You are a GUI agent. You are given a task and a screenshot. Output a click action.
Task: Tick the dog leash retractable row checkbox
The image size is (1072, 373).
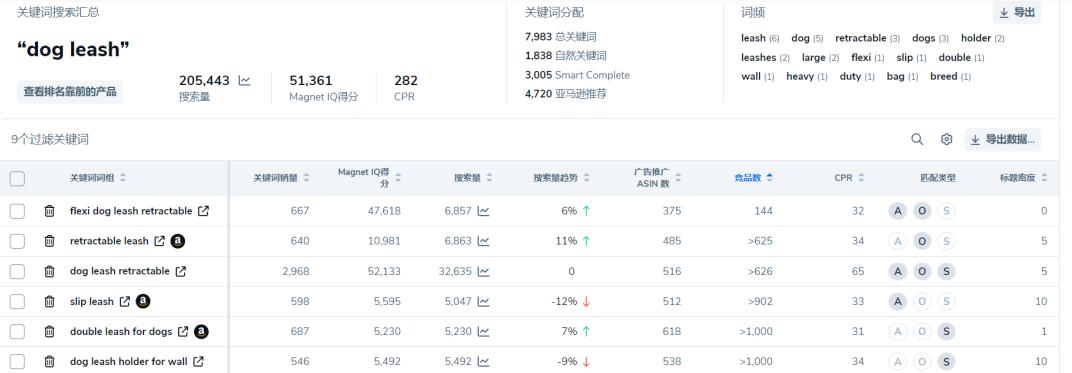click(17, 271)
